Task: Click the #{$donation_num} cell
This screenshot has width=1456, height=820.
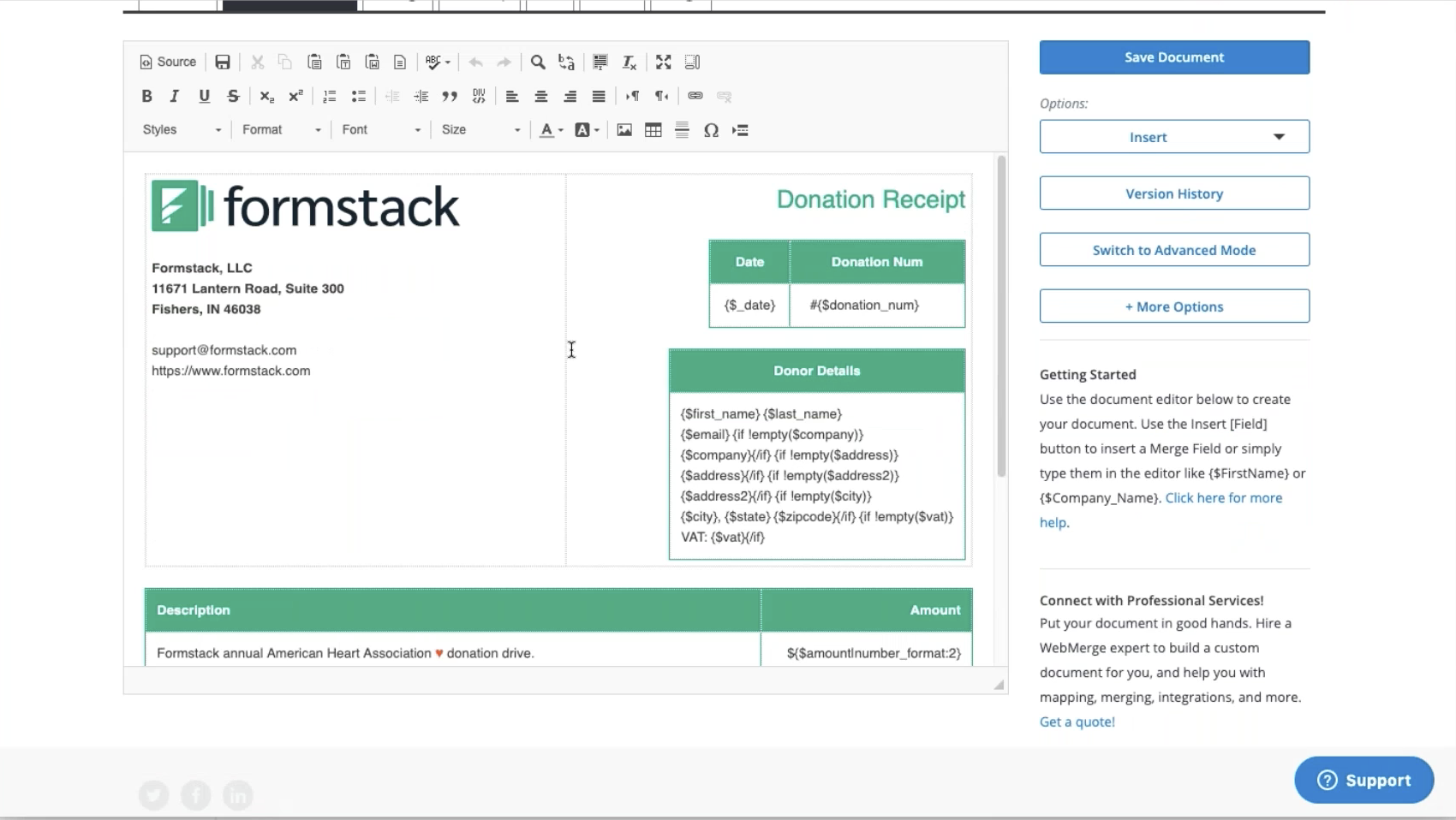Action: (877, 305)
